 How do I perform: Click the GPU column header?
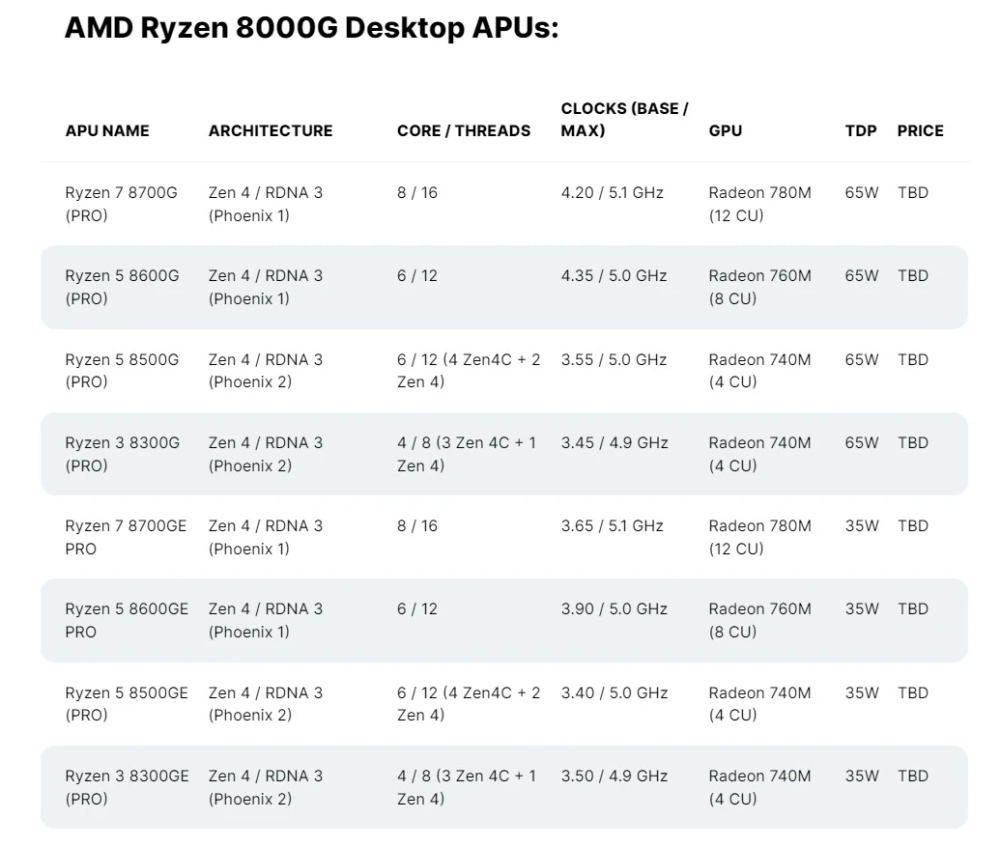725,131
